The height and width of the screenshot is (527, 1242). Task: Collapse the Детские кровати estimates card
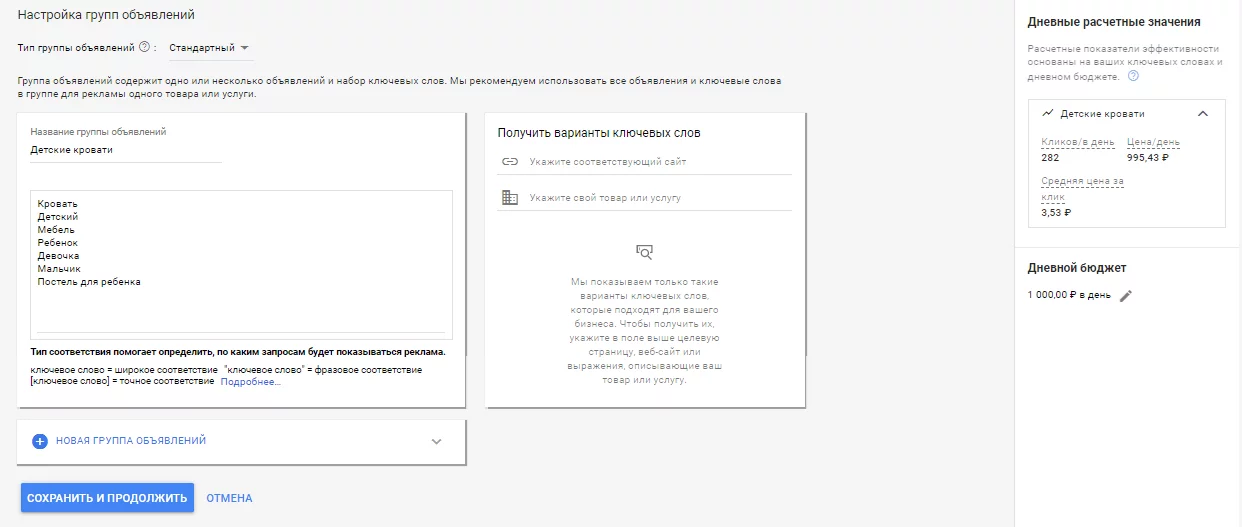click(1203, 113)
